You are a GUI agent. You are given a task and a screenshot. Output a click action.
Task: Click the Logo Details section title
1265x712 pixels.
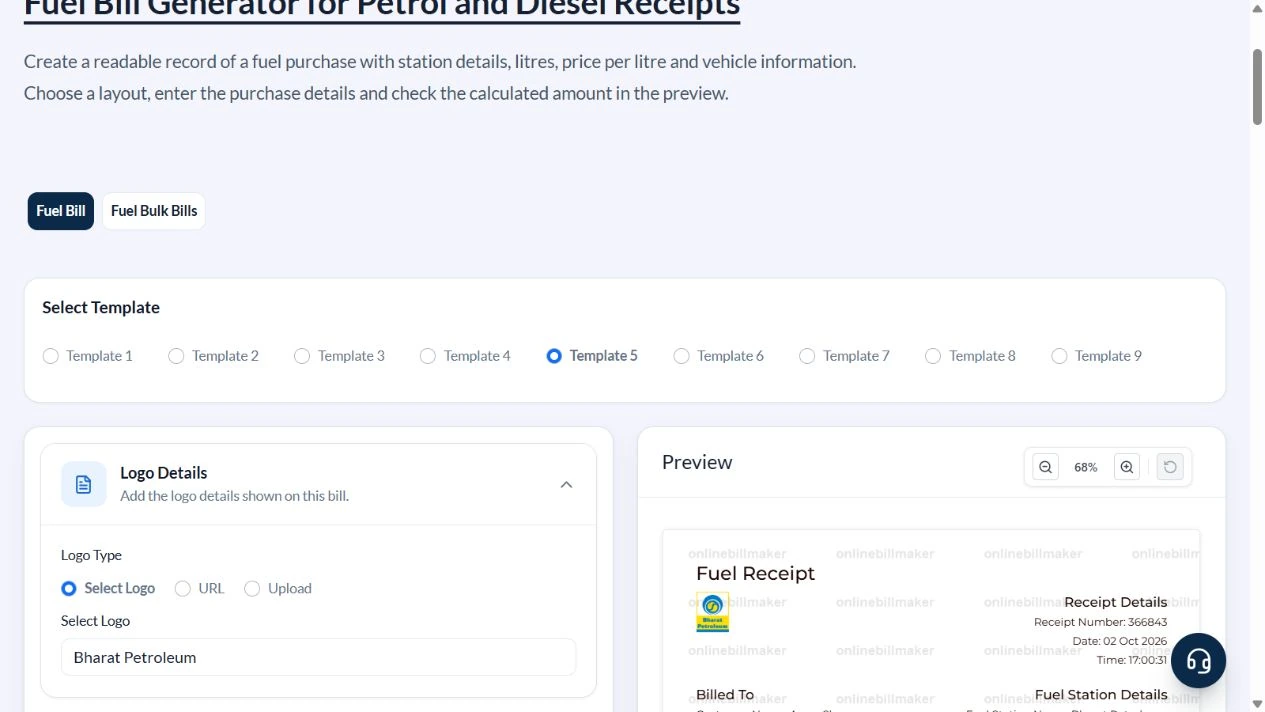(164, 473)
